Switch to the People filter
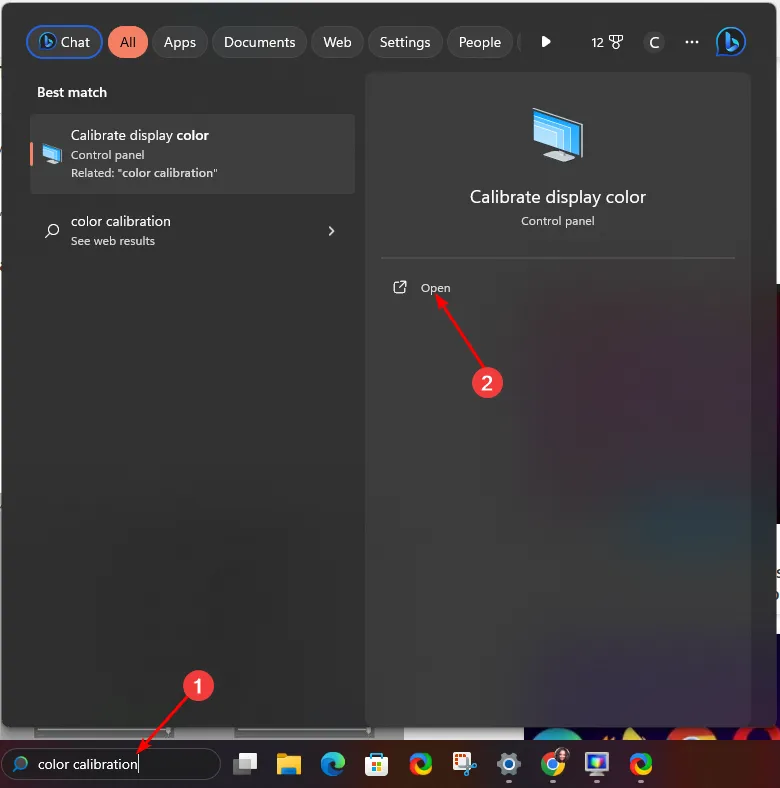This screenshot has width=780, height=788. [x=479, y=42]
